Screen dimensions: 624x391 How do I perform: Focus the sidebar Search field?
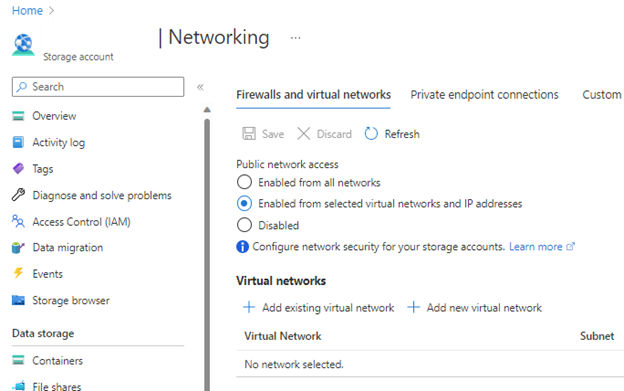click(x=98, y=87)
